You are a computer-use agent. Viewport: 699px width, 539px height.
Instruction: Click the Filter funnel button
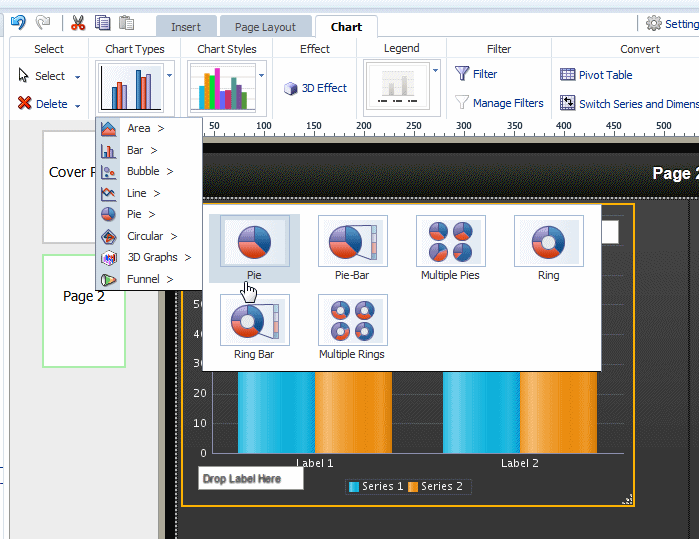pos(476,74)
